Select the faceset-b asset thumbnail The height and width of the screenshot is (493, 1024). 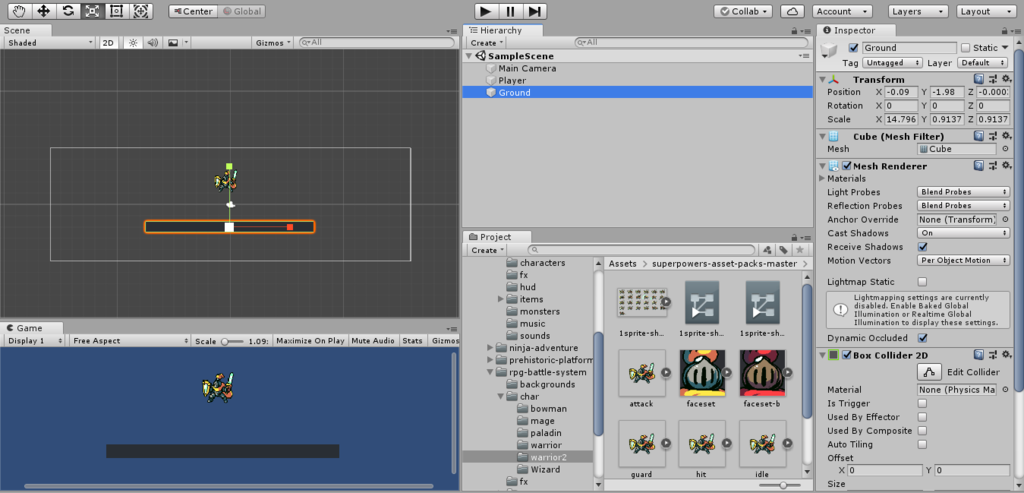tap(762, 372)
